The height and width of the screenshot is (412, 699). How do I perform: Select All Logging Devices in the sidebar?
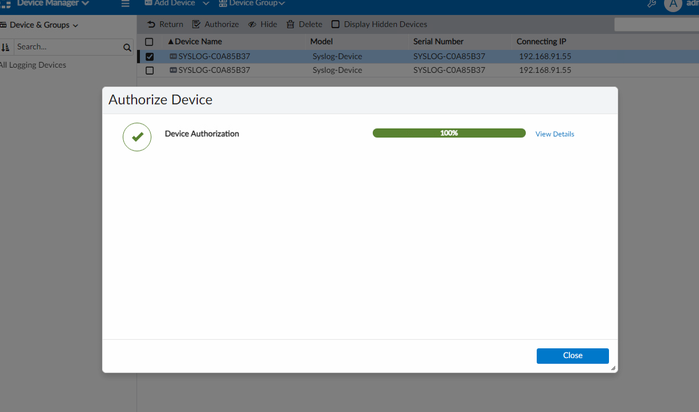(x=33, y=65)
